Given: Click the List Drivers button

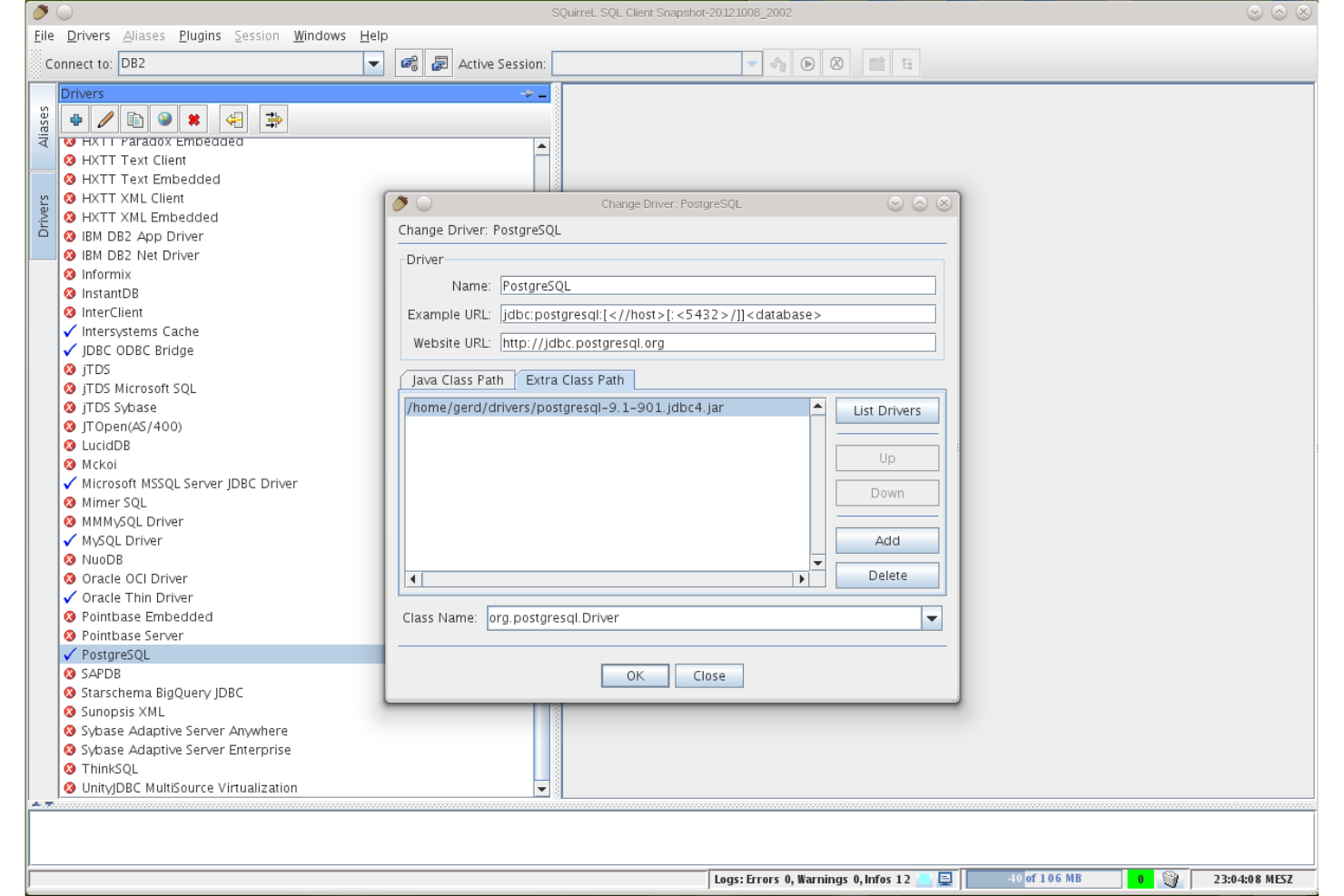Looking at the screenshot, I should (886, 410).
